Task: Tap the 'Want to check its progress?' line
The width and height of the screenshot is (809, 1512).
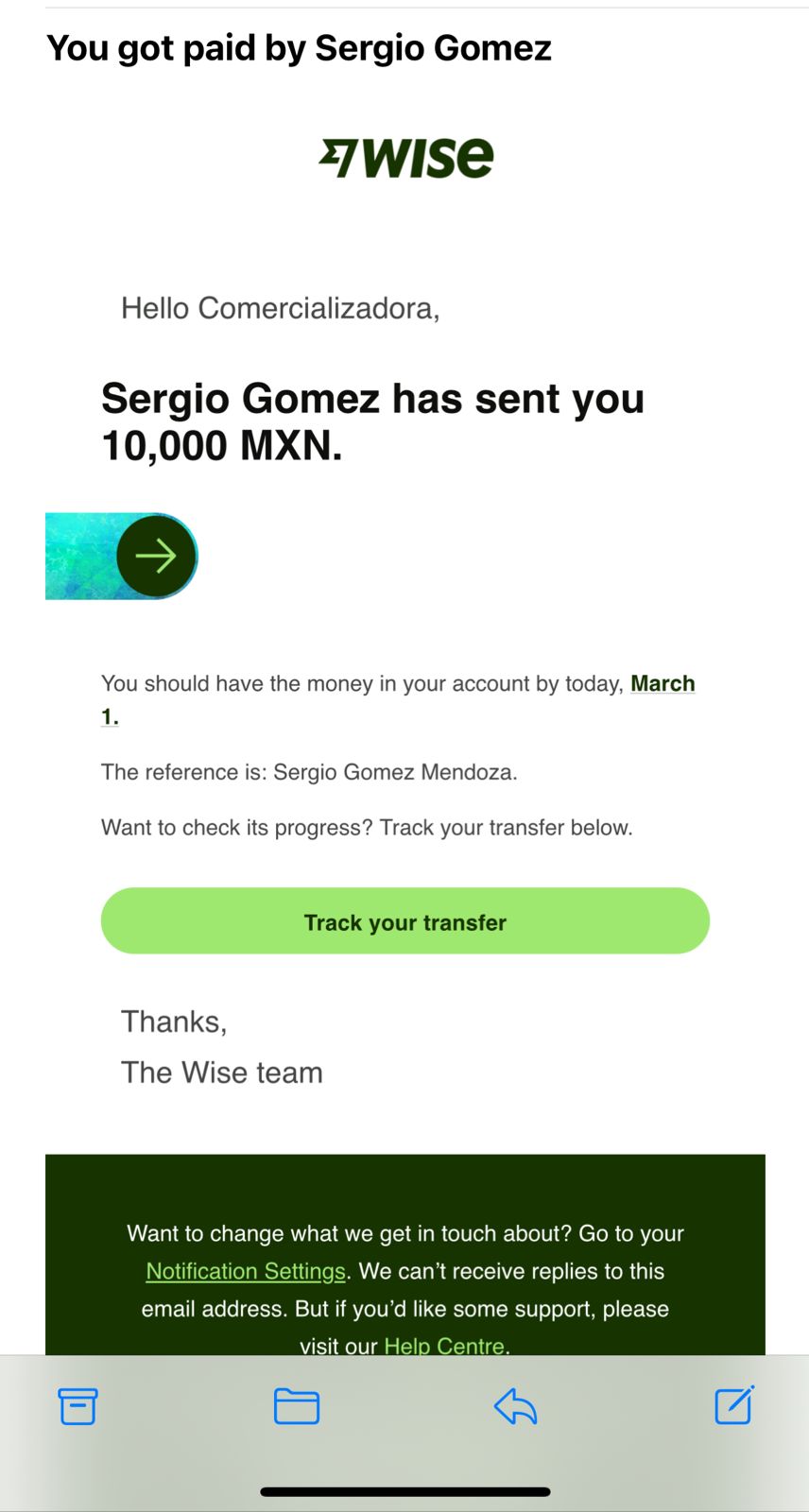Action: (367, 828)
